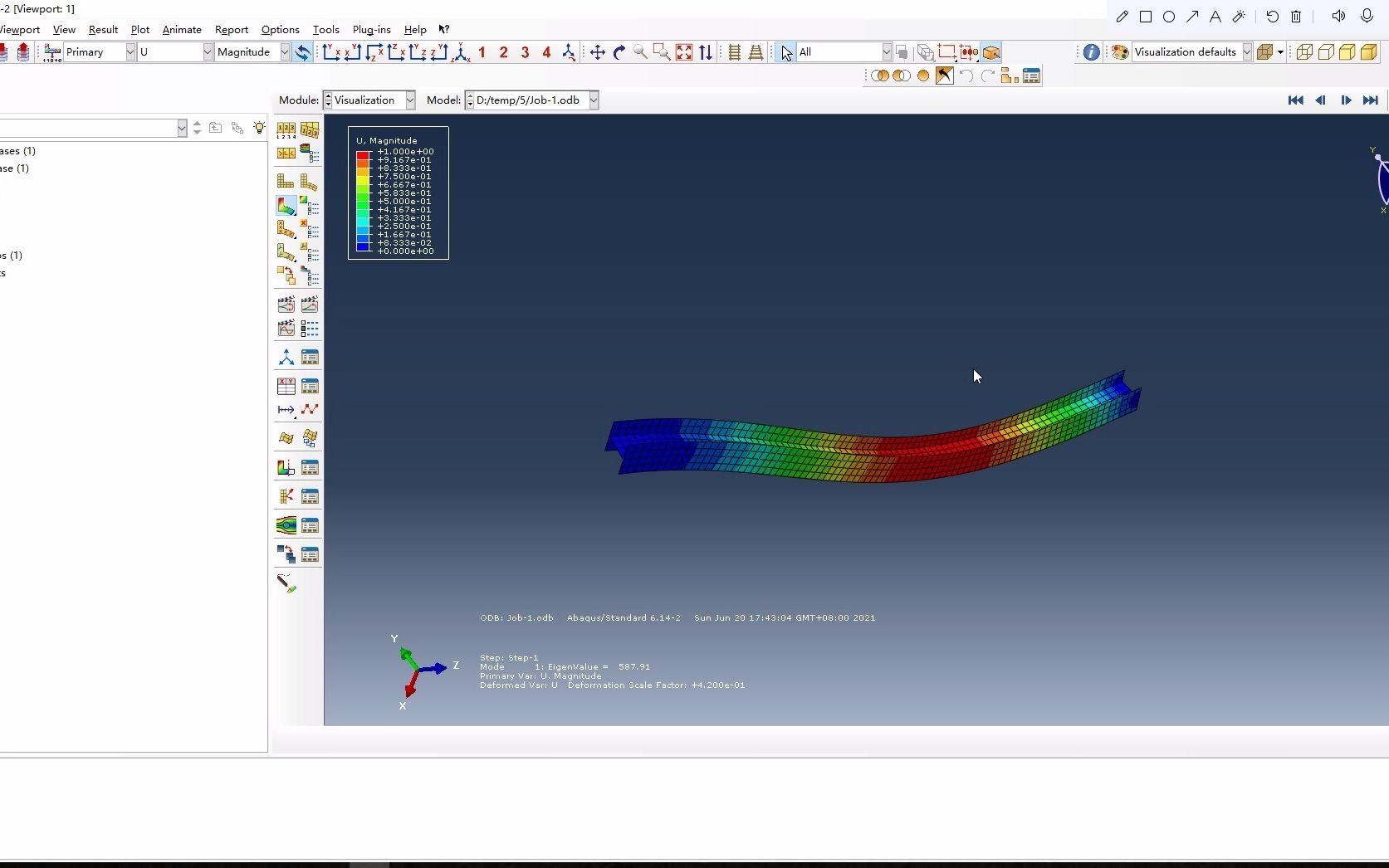Click Plot Undeformed Shape icon
Image resolution: width=1389 pixels, height=868 pixels.
[286, 181]
